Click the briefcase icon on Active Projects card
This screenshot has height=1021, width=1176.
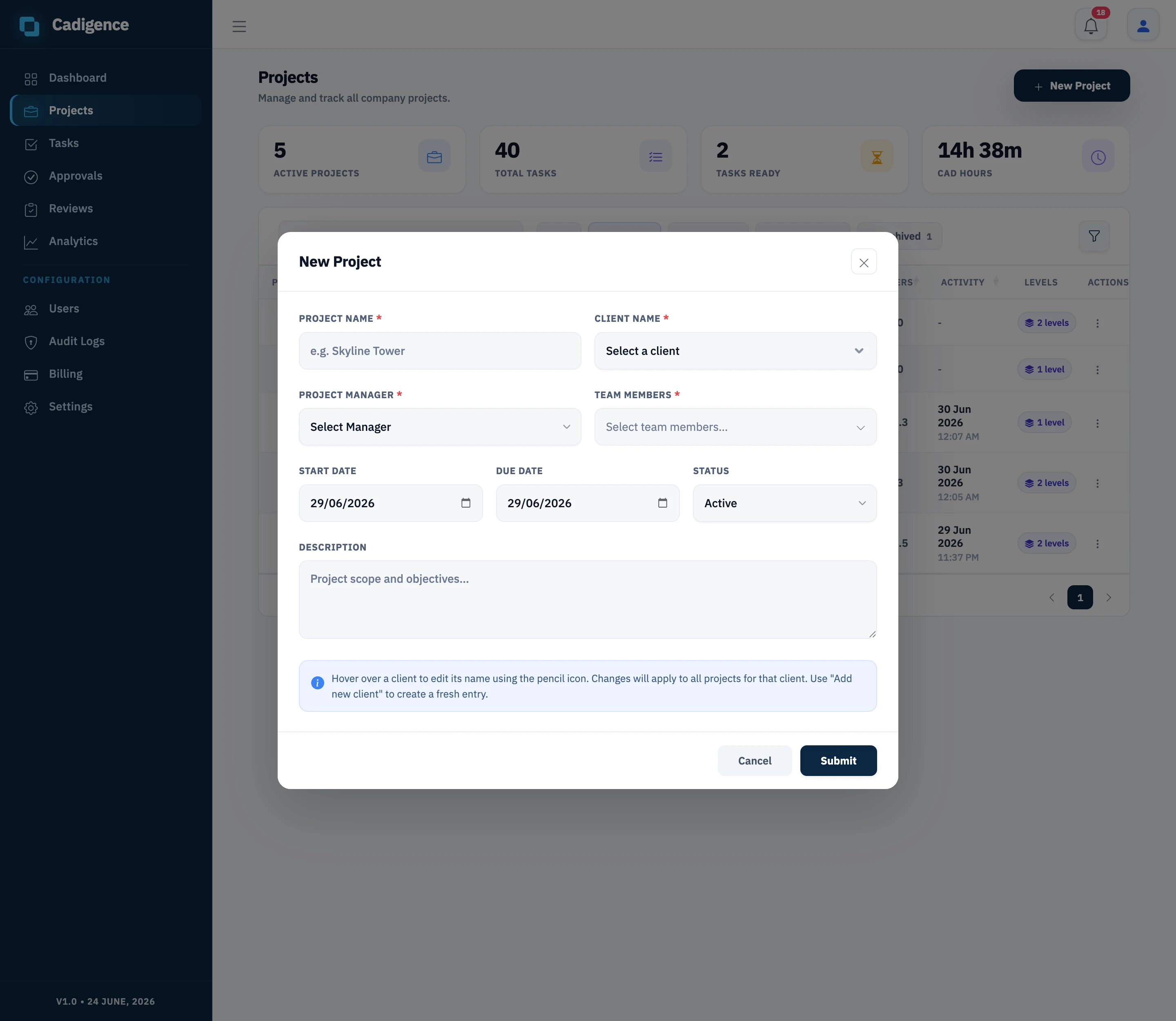434,156
